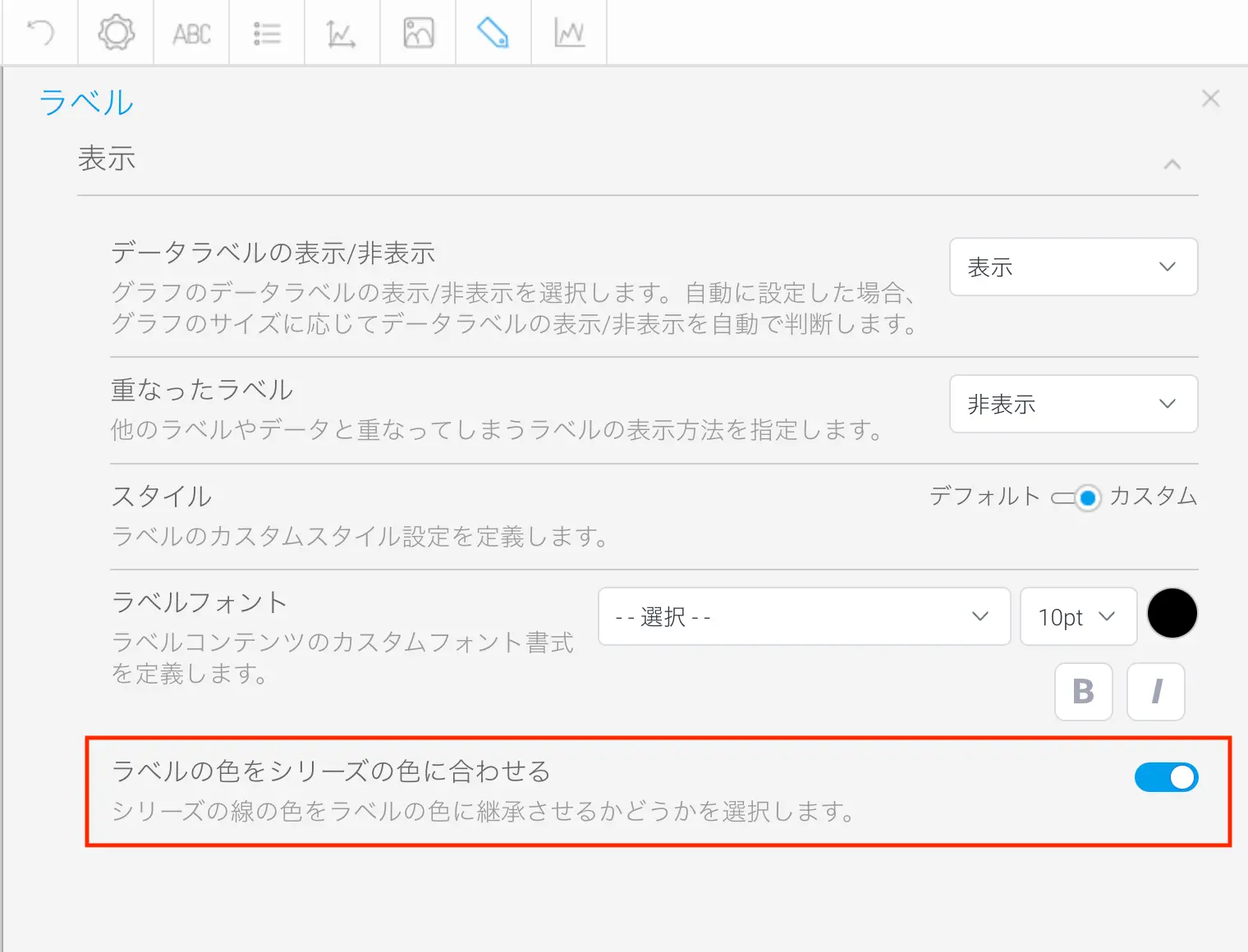Open the line chart series icon

pos(569,34)
